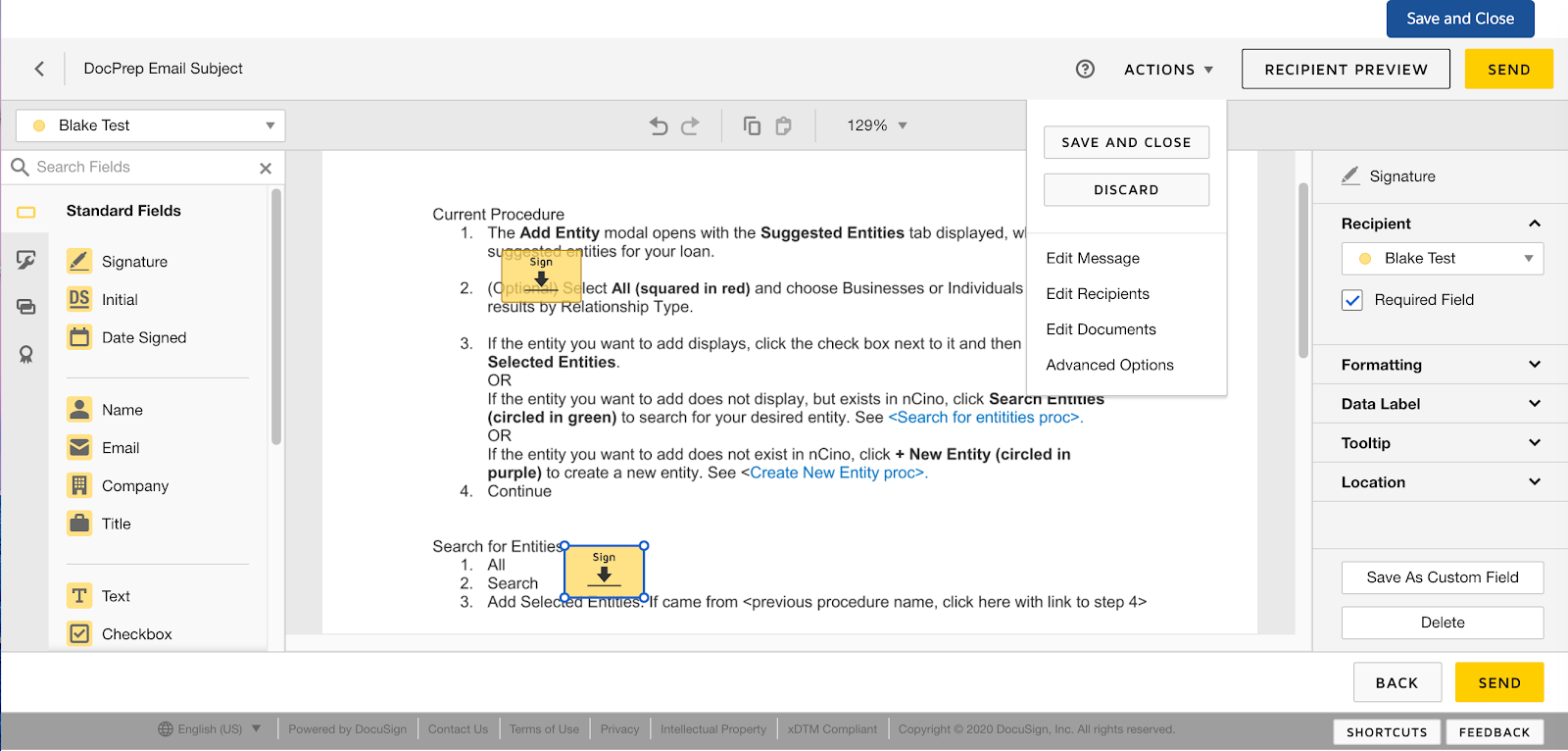Choose Edit Documents from Actions menu
Screen dimensions: 1568x751
click(x=1101, y=329)
